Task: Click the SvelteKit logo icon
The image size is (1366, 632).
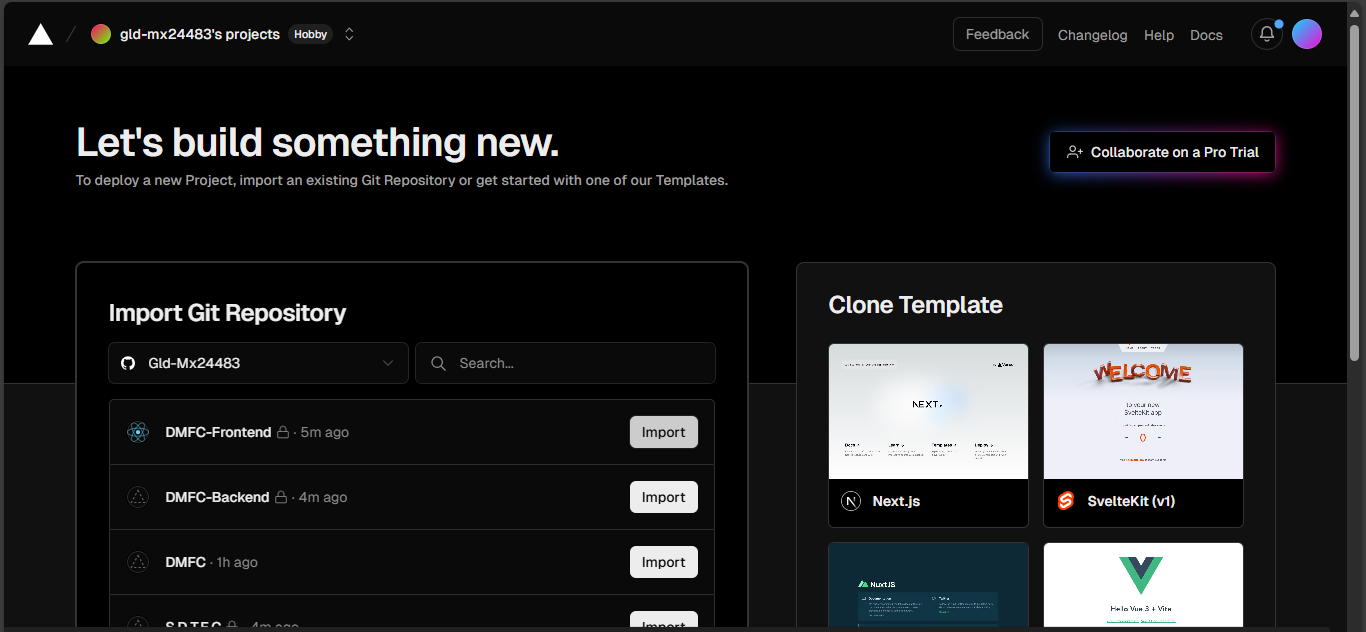Action: point(1065,501)
